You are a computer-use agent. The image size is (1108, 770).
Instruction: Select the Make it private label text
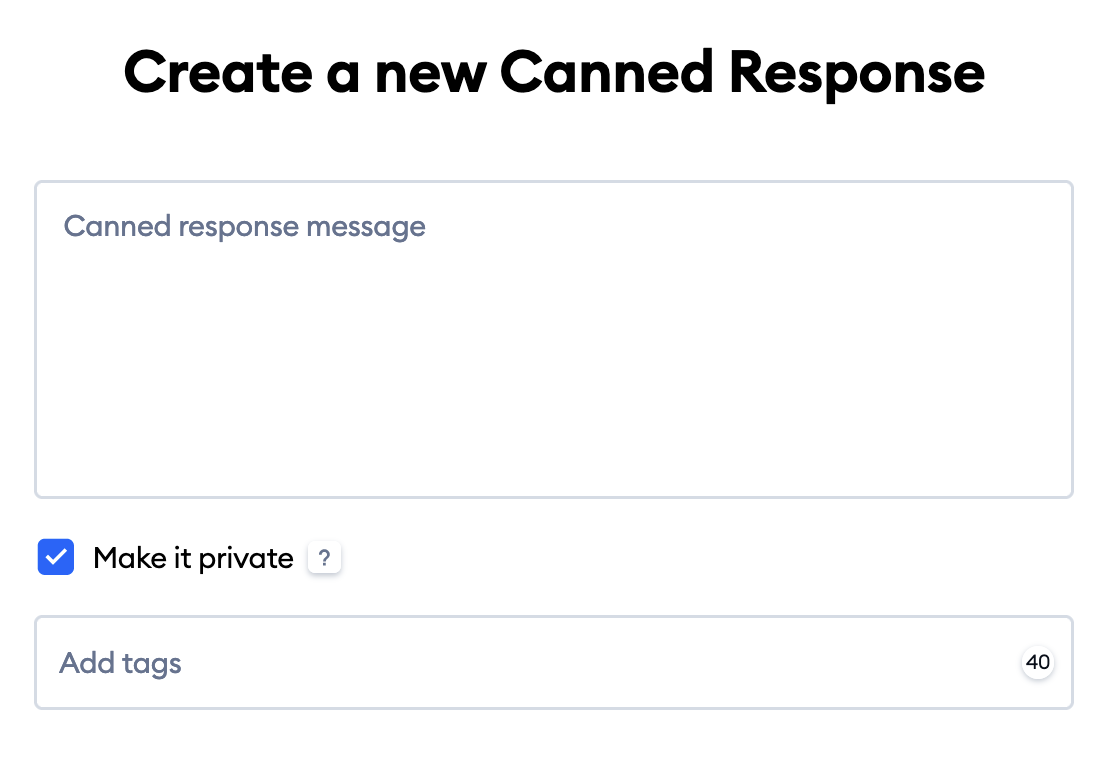[x=193, y=558]
